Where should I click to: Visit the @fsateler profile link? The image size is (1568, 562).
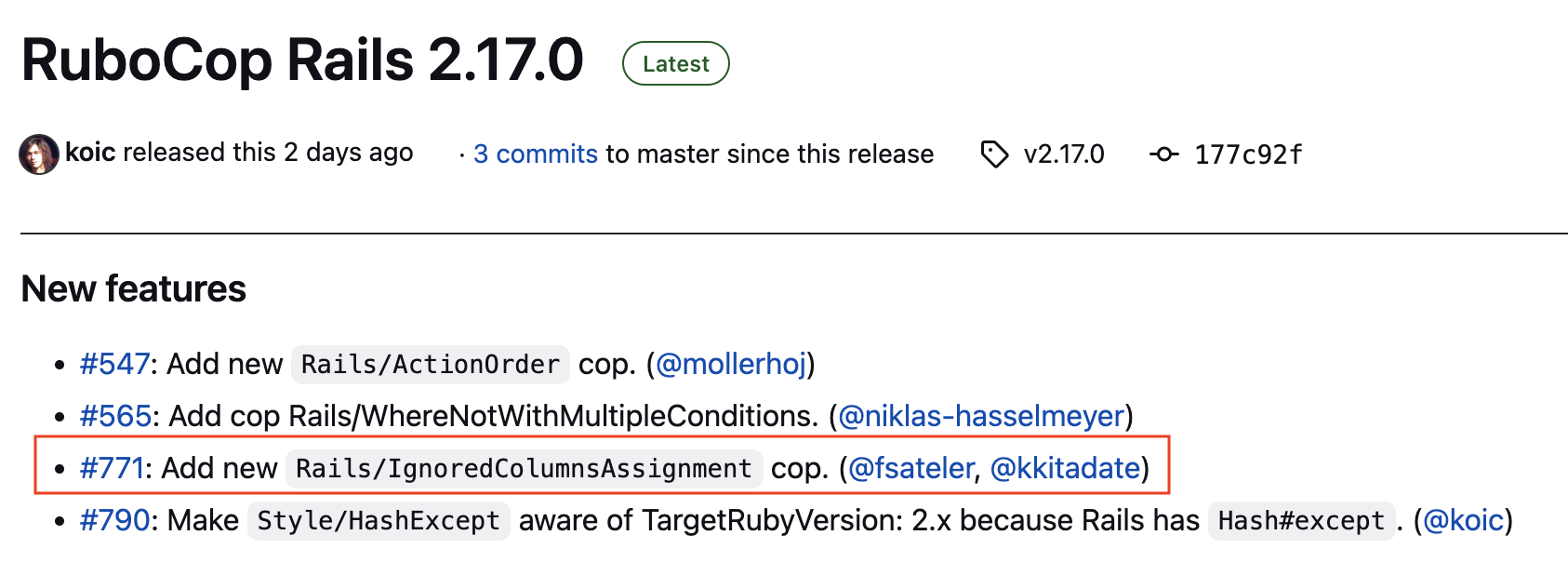pos(911,468)
